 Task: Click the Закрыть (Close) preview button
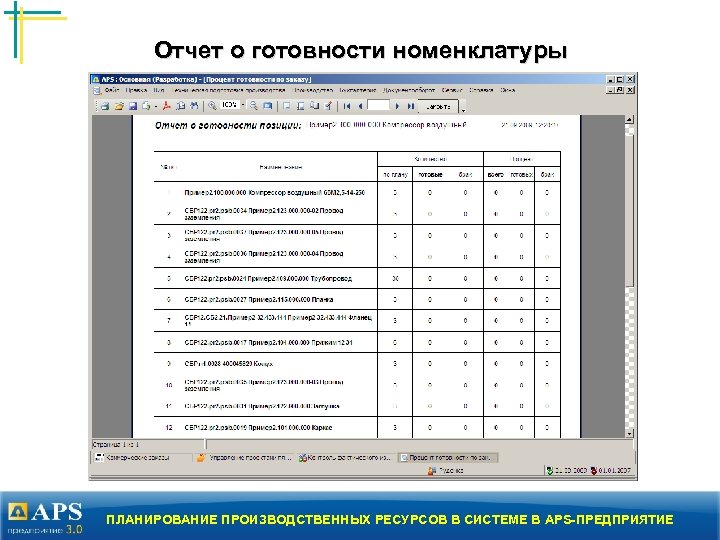(439, 107)
